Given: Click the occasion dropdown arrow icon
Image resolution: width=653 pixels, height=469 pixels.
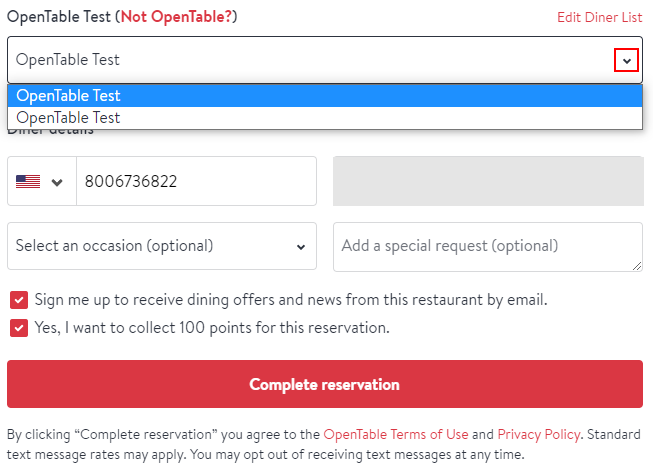Looking at the screenshot, I should [301, 247].
